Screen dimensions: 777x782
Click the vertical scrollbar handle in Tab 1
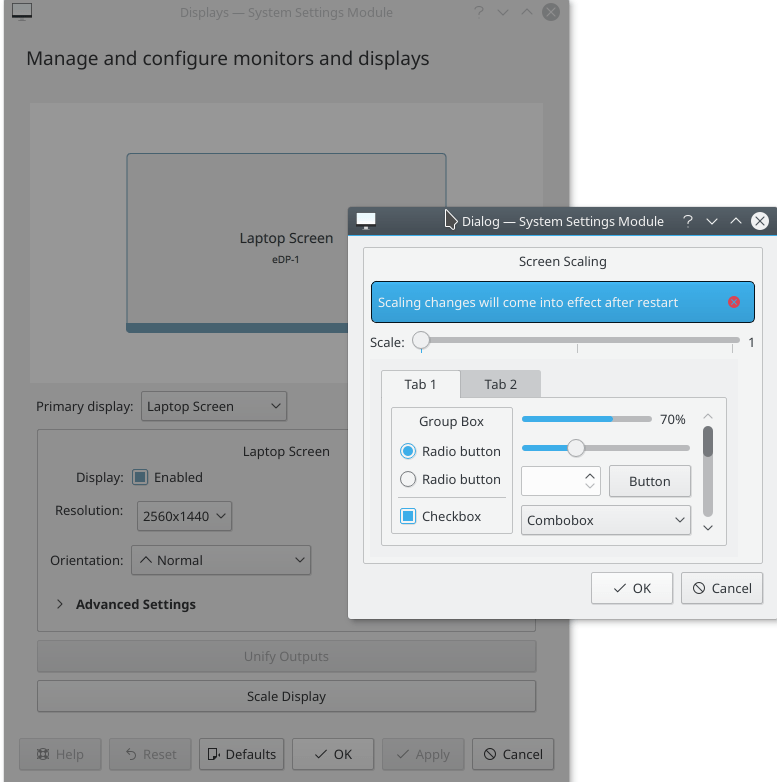(708, 441)
